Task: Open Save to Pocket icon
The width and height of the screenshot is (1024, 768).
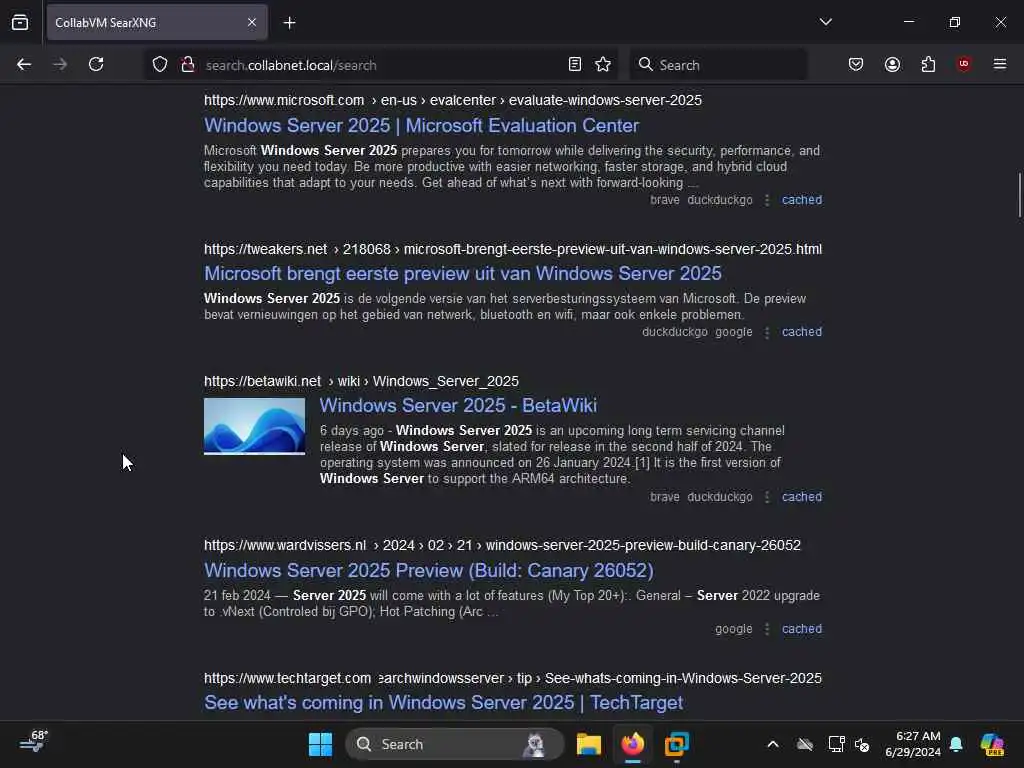Action: point(856,64)
